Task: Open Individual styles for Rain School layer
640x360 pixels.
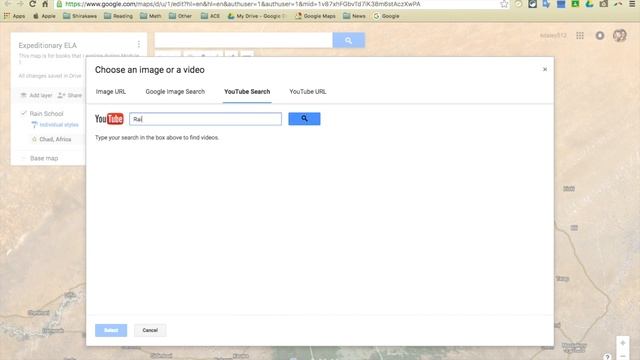Action: (x=55, y=125)
